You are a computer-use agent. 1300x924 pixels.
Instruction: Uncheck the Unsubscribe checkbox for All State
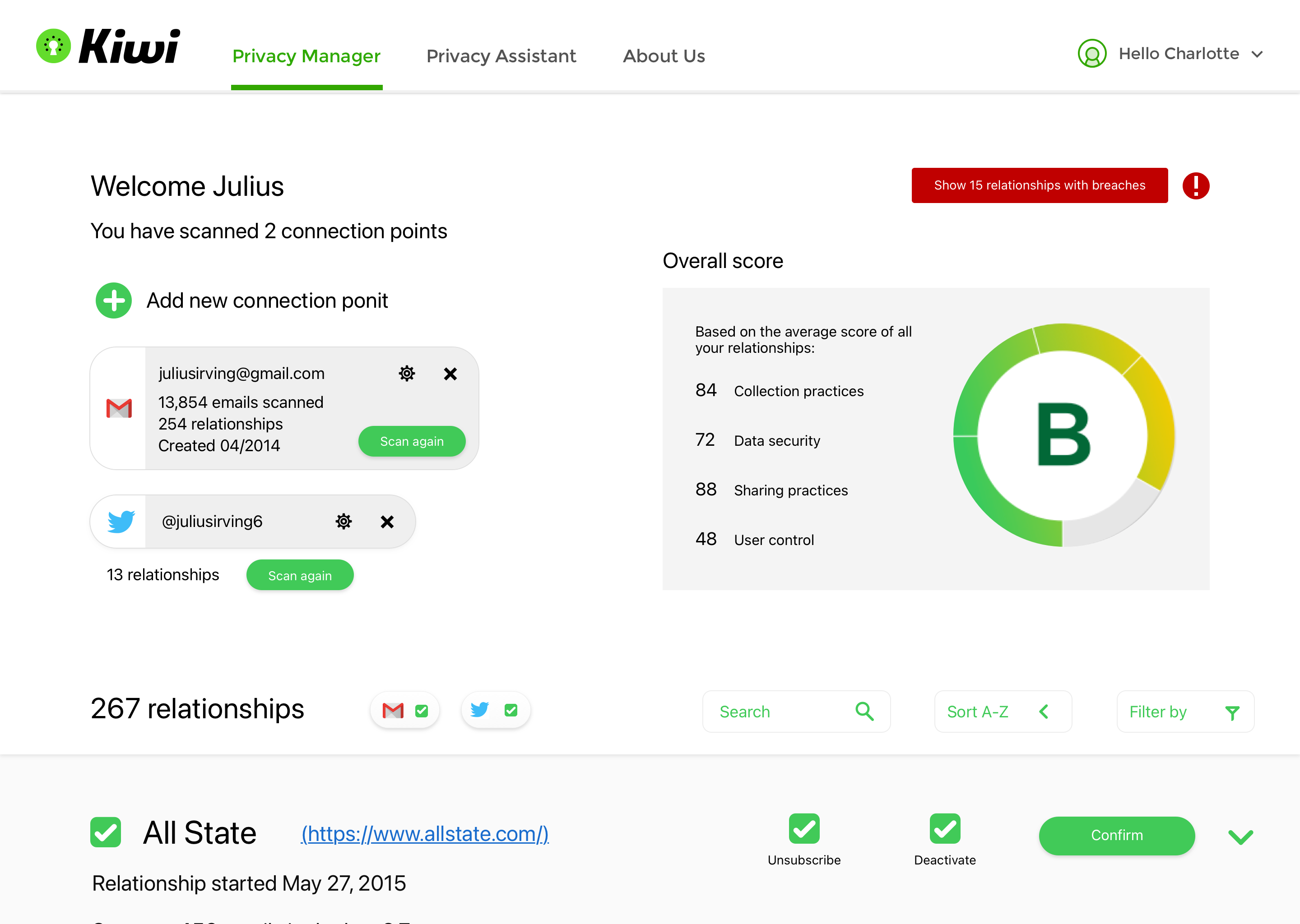[803, 828]
